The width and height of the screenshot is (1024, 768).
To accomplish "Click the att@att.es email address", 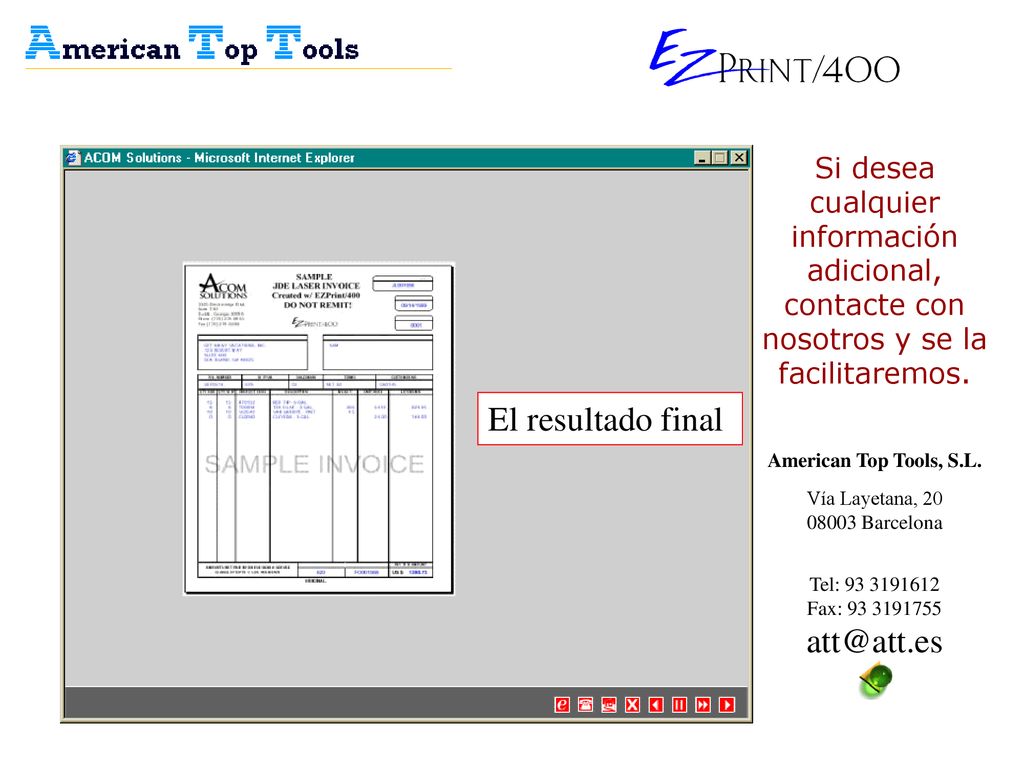I will tap(874, 641).
